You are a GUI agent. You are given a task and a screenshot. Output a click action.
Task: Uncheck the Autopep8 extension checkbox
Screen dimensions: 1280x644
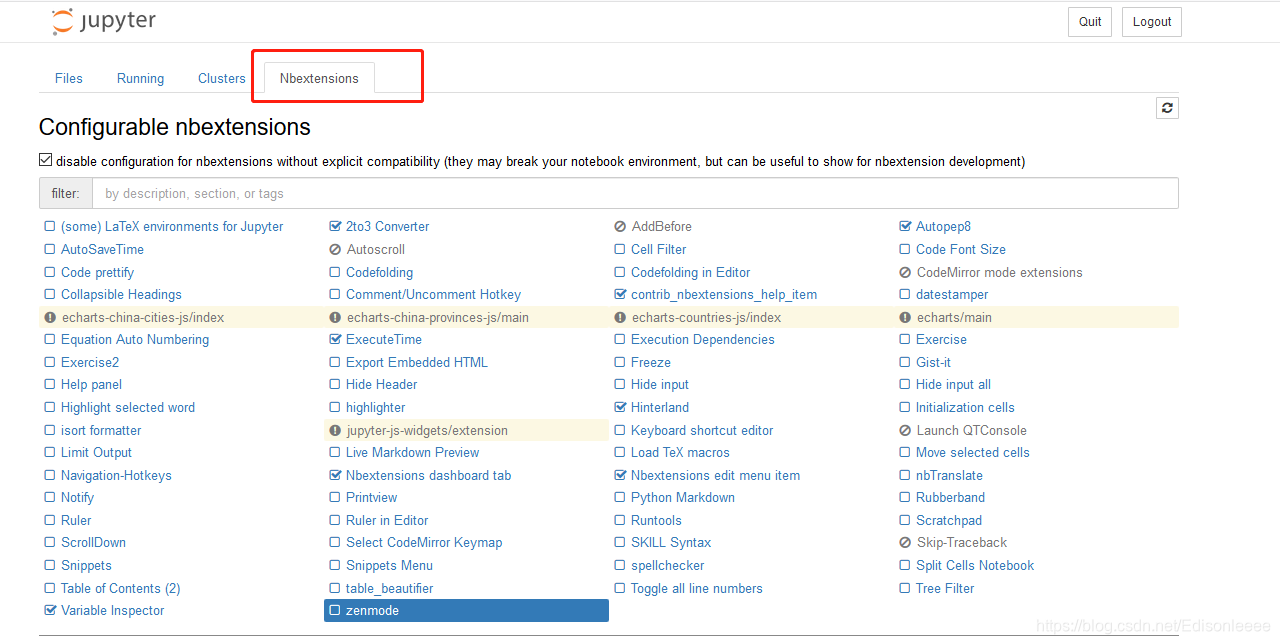[905, 227]
